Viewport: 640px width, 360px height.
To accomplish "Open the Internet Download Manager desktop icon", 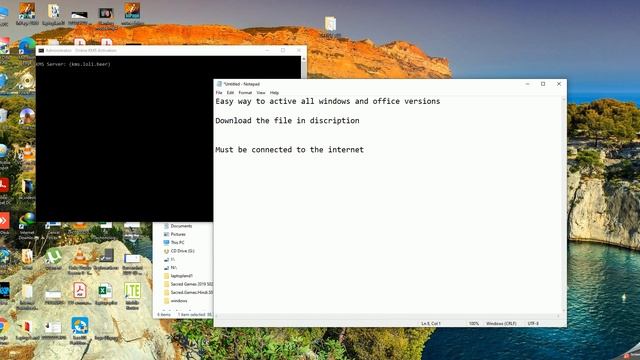I will (27, 221).
